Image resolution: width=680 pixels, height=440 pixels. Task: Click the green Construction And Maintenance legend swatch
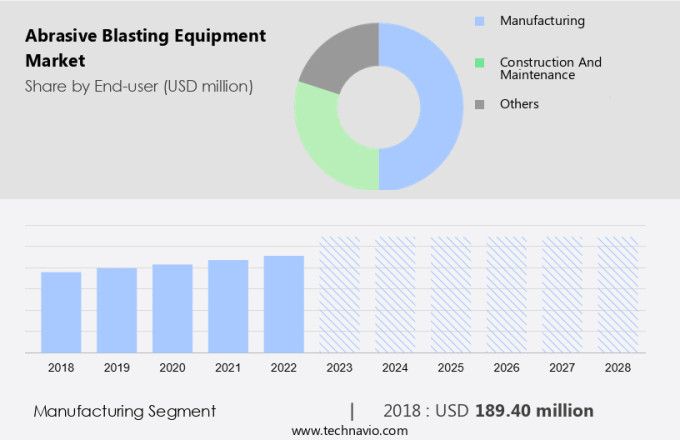click(480, 63)
